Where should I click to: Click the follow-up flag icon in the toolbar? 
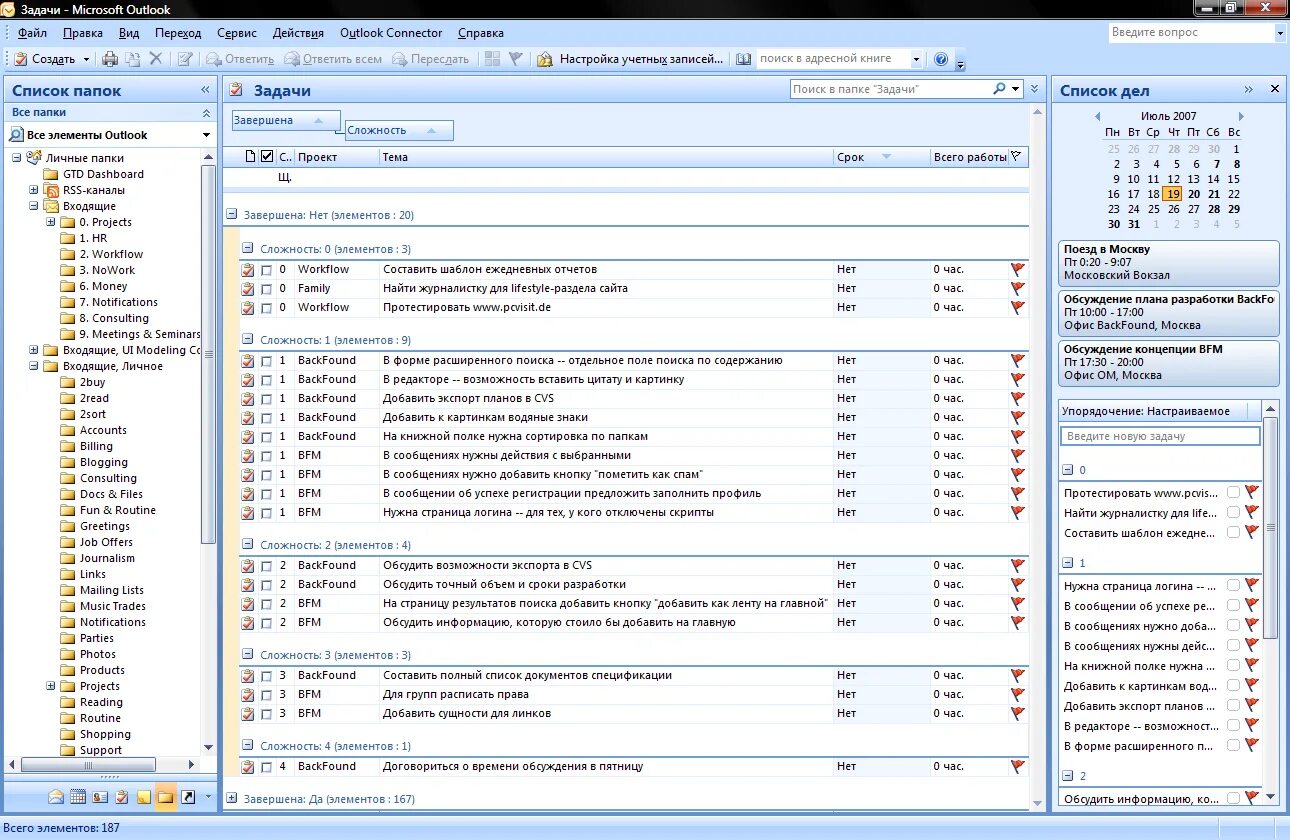point(516,59)
